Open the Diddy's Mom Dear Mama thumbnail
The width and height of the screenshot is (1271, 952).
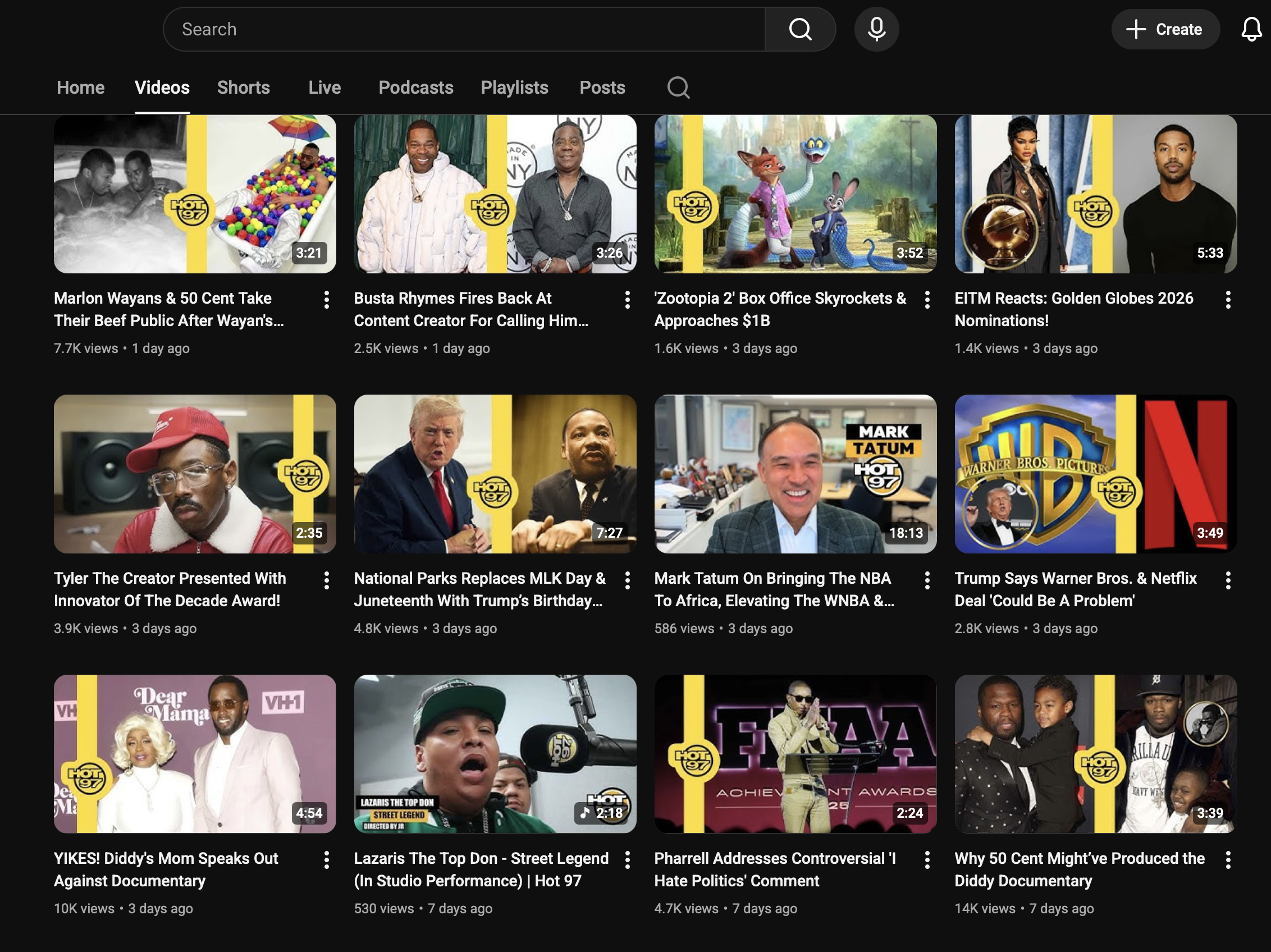click(x=195, y=753)
